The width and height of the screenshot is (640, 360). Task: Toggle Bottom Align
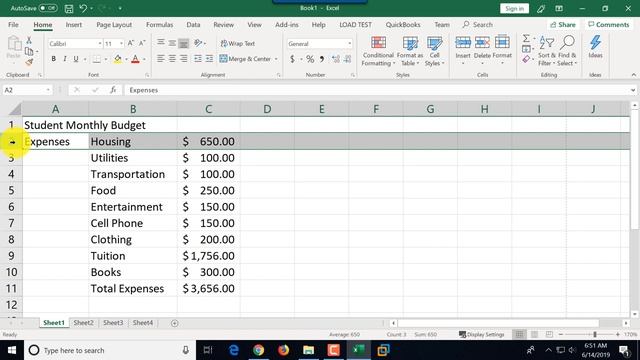pos(184,42)
